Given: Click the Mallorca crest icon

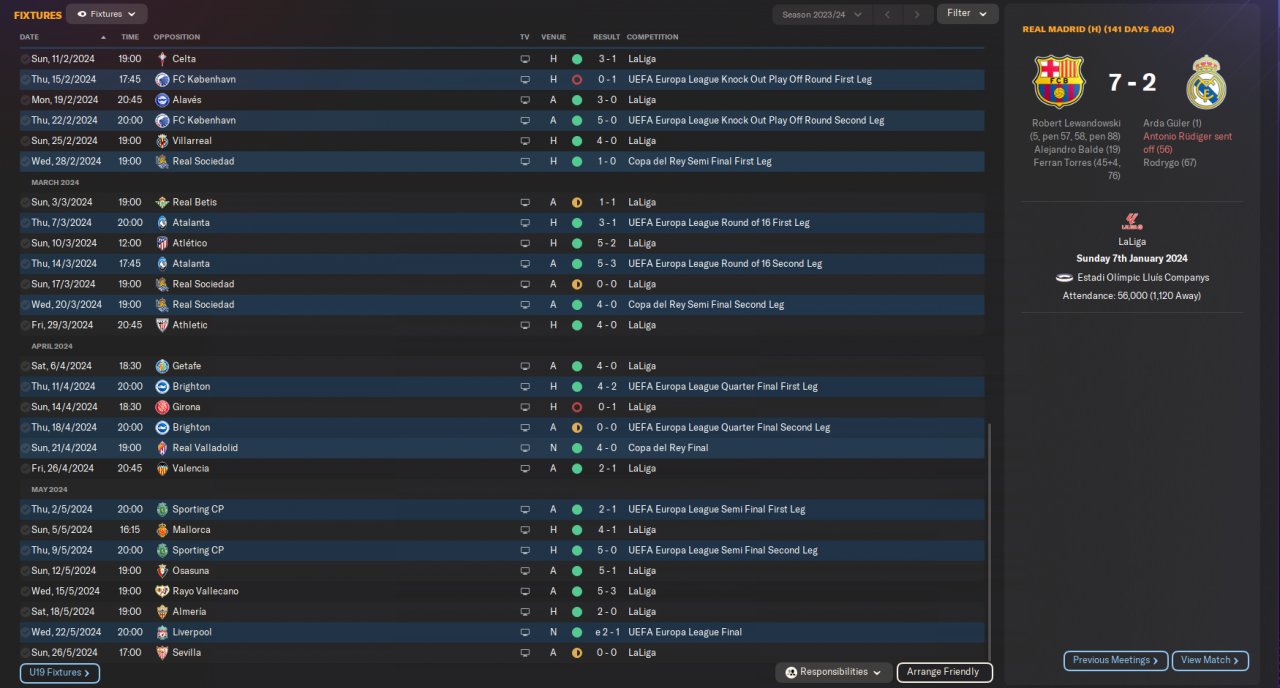Looking at the screenshot, I should point(162,530).
